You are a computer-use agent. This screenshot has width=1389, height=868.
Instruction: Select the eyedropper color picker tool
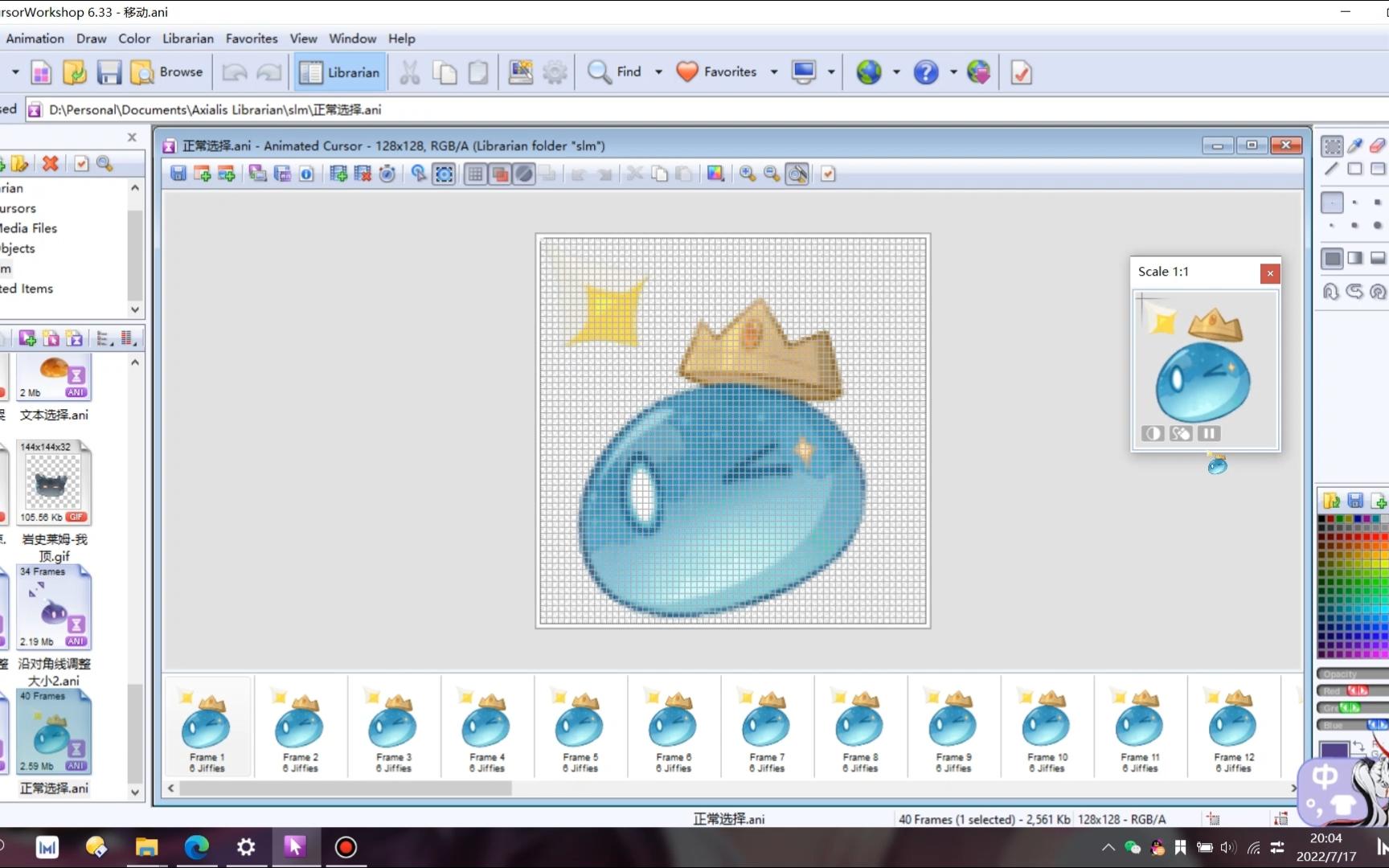pos(1355,145)
